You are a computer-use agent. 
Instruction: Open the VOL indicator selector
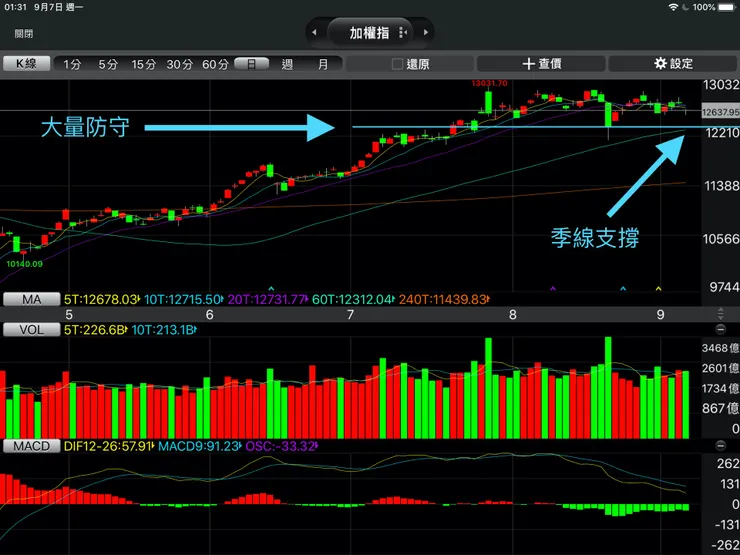[32, 329]
